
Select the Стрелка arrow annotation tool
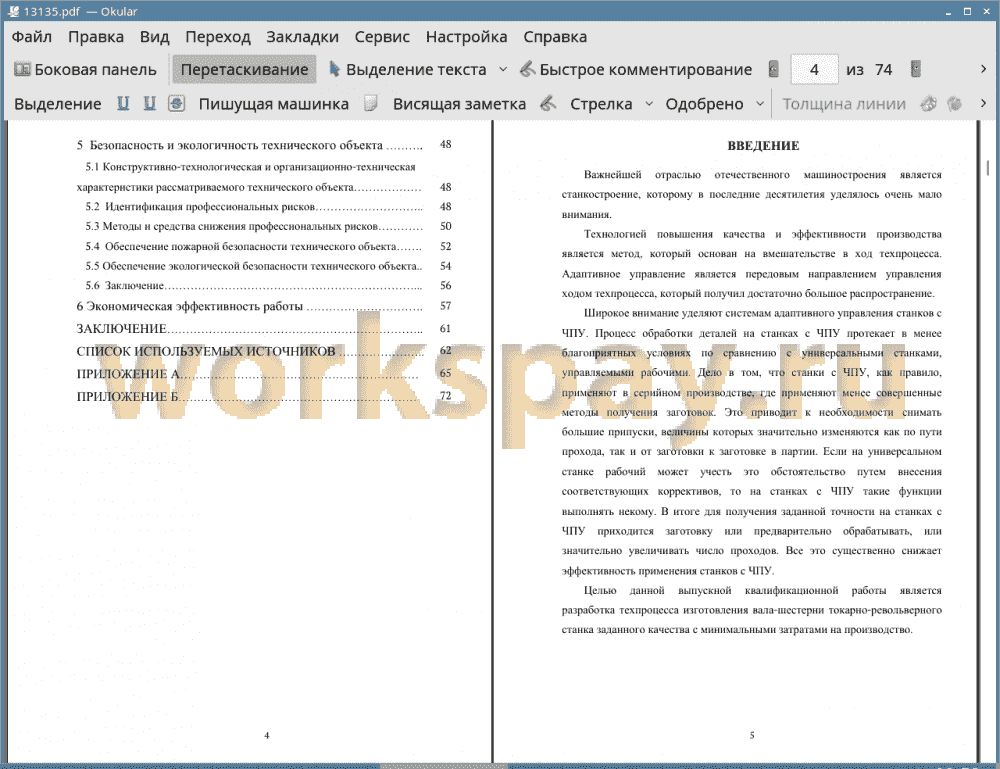[x=601, y=104]
